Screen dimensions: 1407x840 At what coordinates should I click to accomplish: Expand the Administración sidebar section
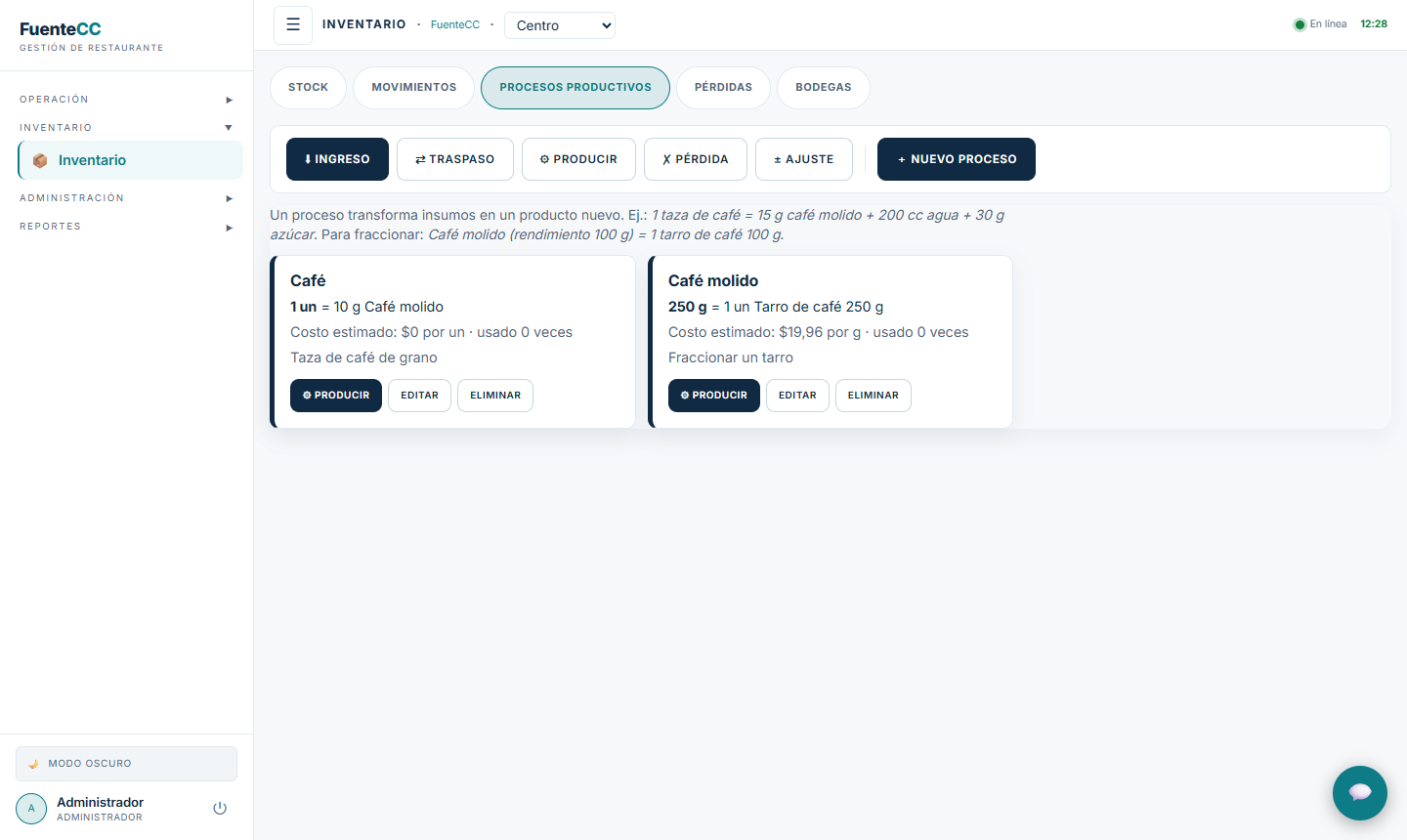(126, 198)
